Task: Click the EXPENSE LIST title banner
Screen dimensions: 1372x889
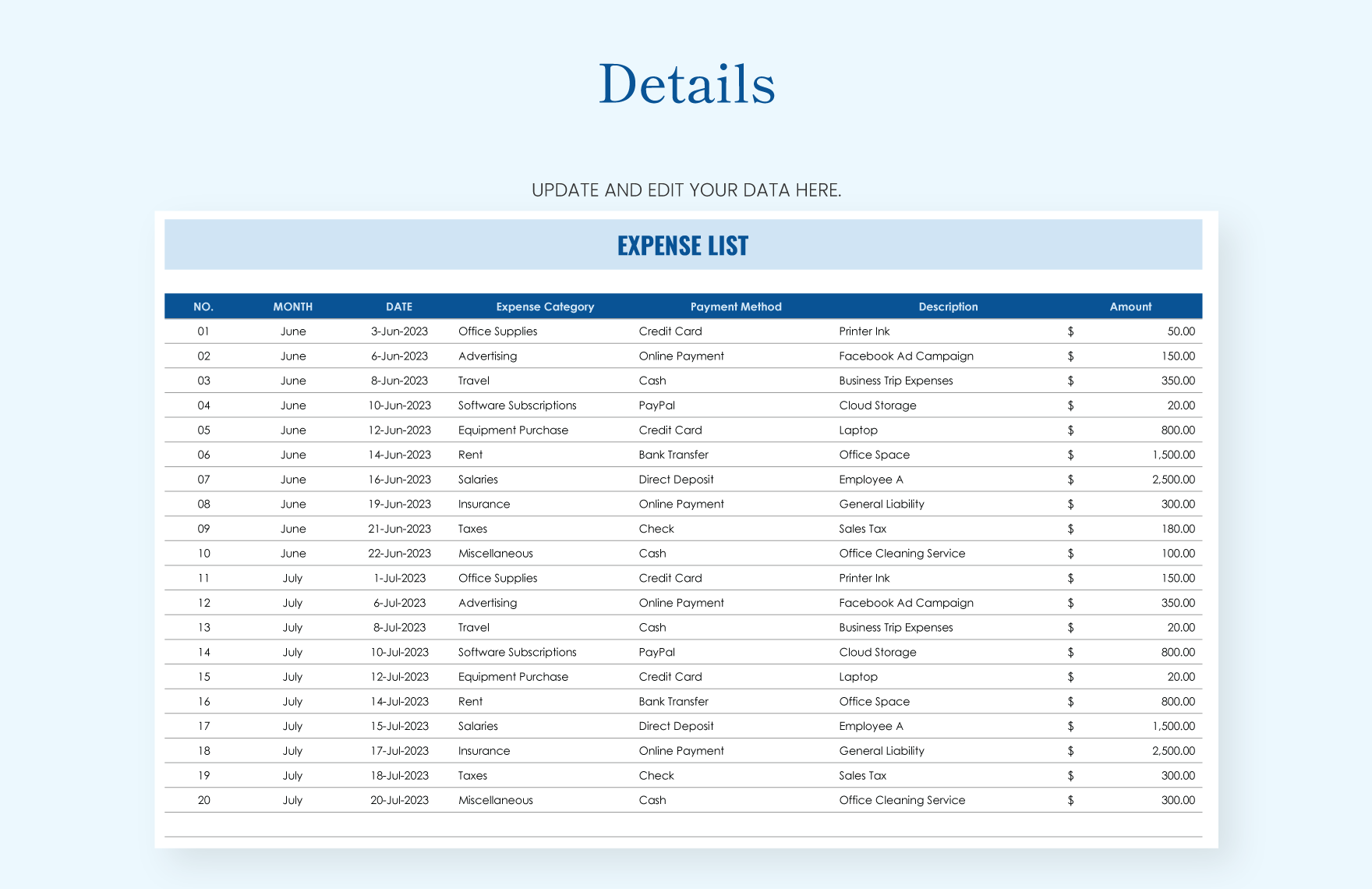Action: (683, 246)
